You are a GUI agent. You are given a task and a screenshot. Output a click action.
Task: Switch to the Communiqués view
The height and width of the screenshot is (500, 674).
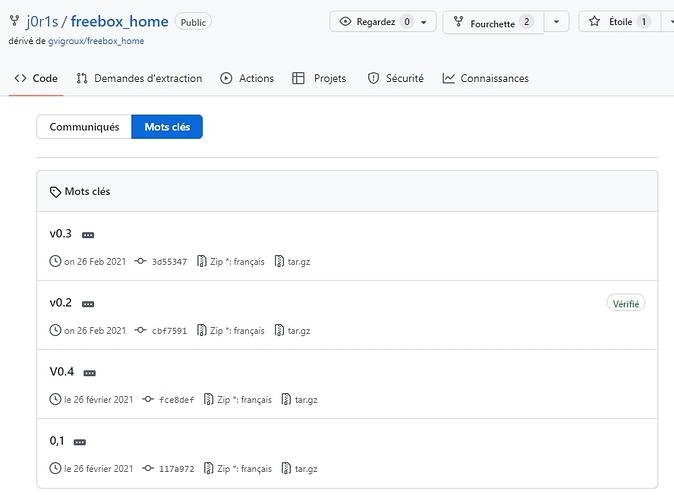click(84, 127)
